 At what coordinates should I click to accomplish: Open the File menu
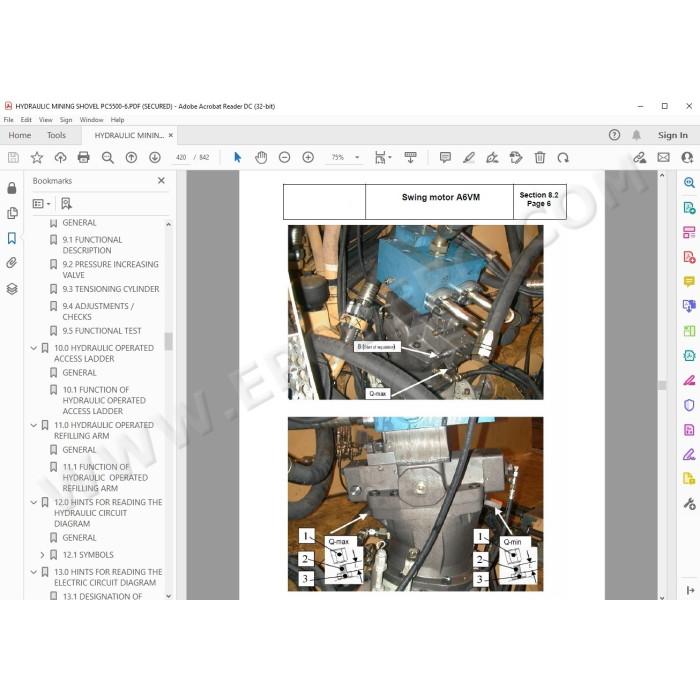8,120
